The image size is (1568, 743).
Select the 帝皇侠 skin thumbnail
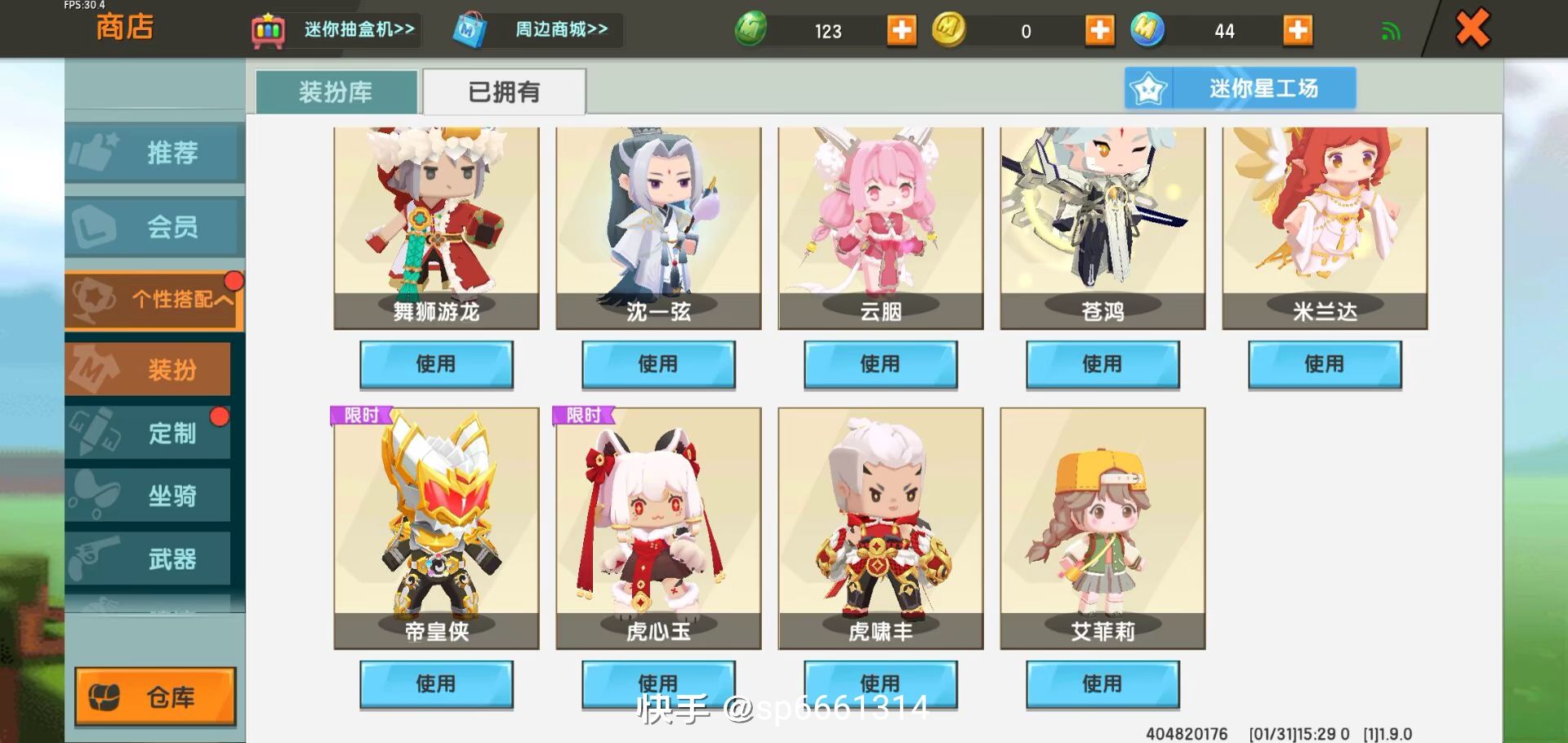point(436,528)
